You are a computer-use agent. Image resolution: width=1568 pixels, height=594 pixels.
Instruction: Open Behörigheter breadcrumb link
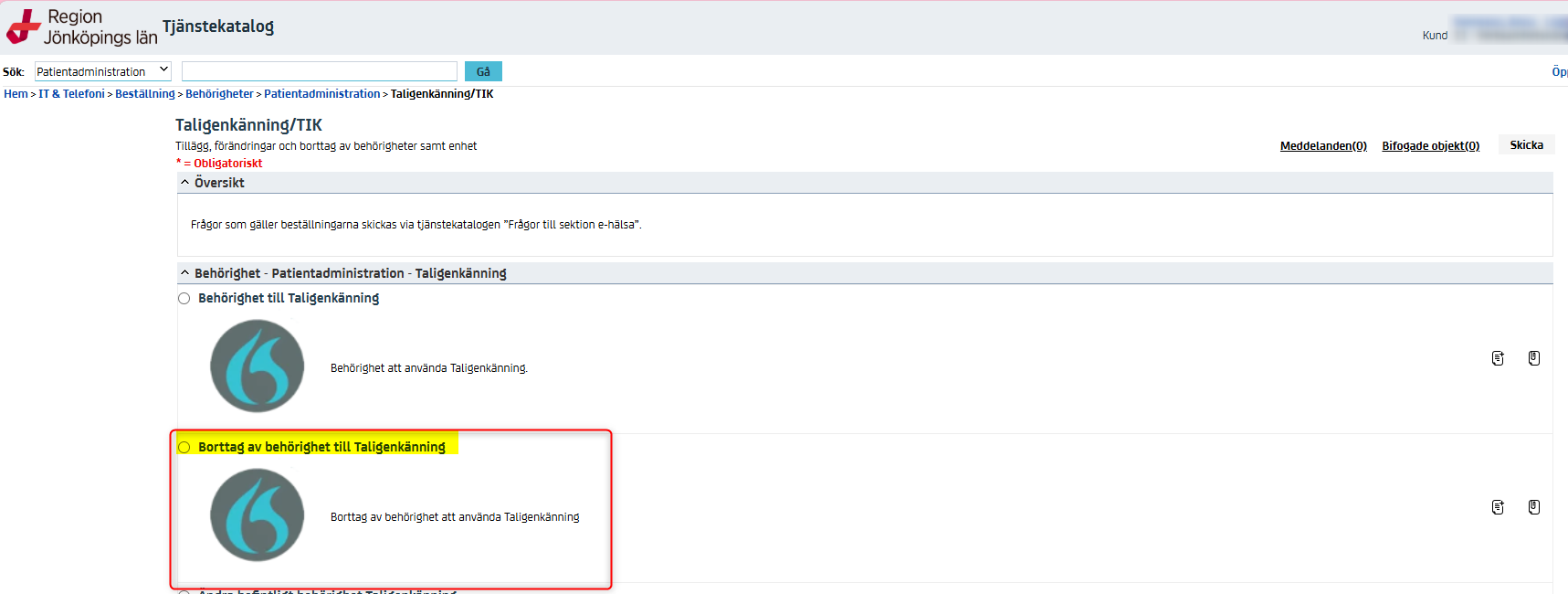(x=219, y=94)
